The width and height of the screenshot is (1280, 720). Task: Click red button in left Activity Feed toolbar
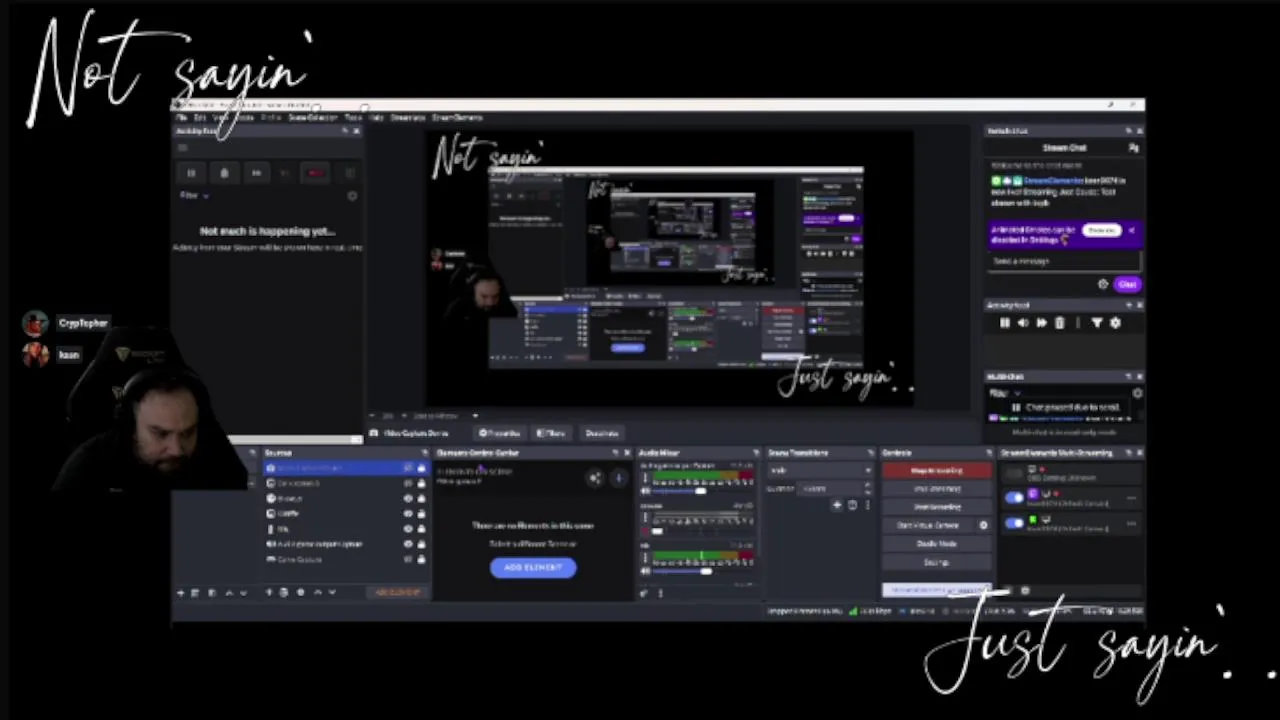316,173
